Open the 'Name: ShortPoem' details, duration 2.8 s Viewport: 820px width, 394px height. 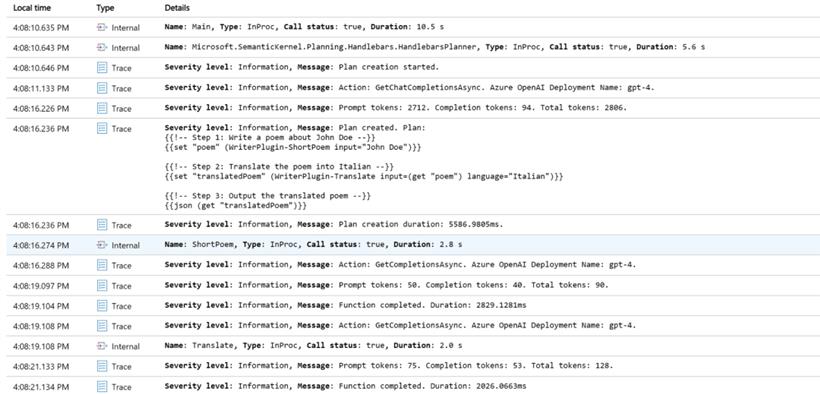point(313,244)
